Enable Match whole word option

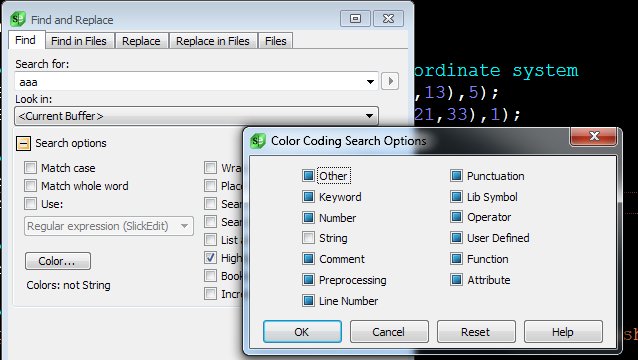pyautogui.click(x=30, y=186)
